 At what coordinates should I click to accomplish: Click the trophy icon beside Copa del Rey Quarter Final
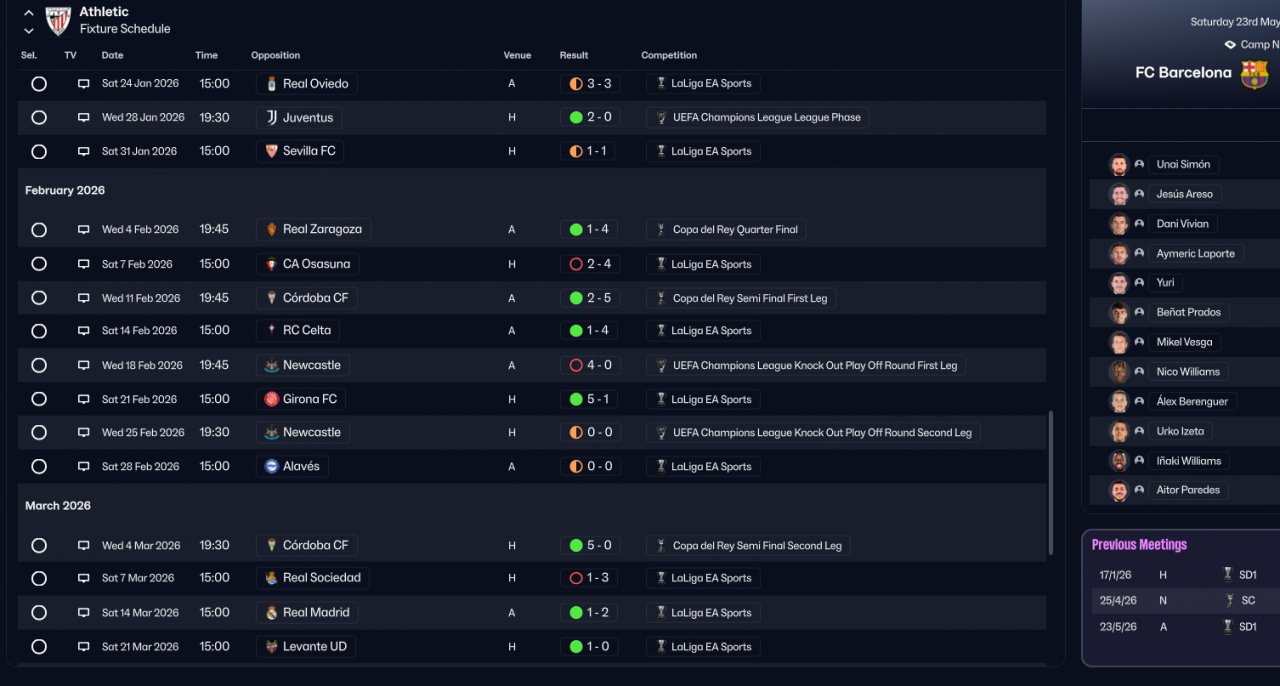click(x=660, y=230)
